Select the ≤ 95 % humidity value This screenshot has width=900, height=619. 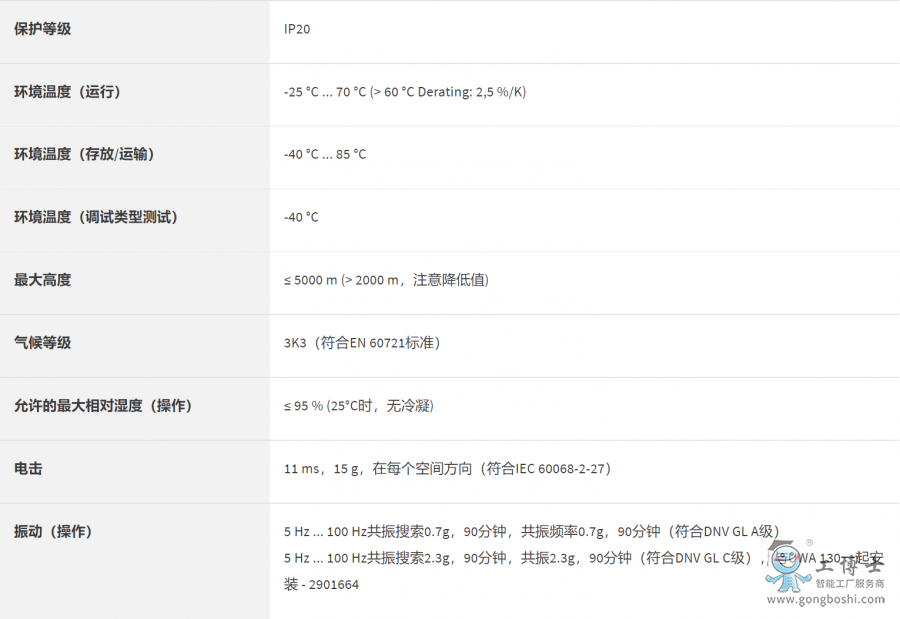[359, 406]
